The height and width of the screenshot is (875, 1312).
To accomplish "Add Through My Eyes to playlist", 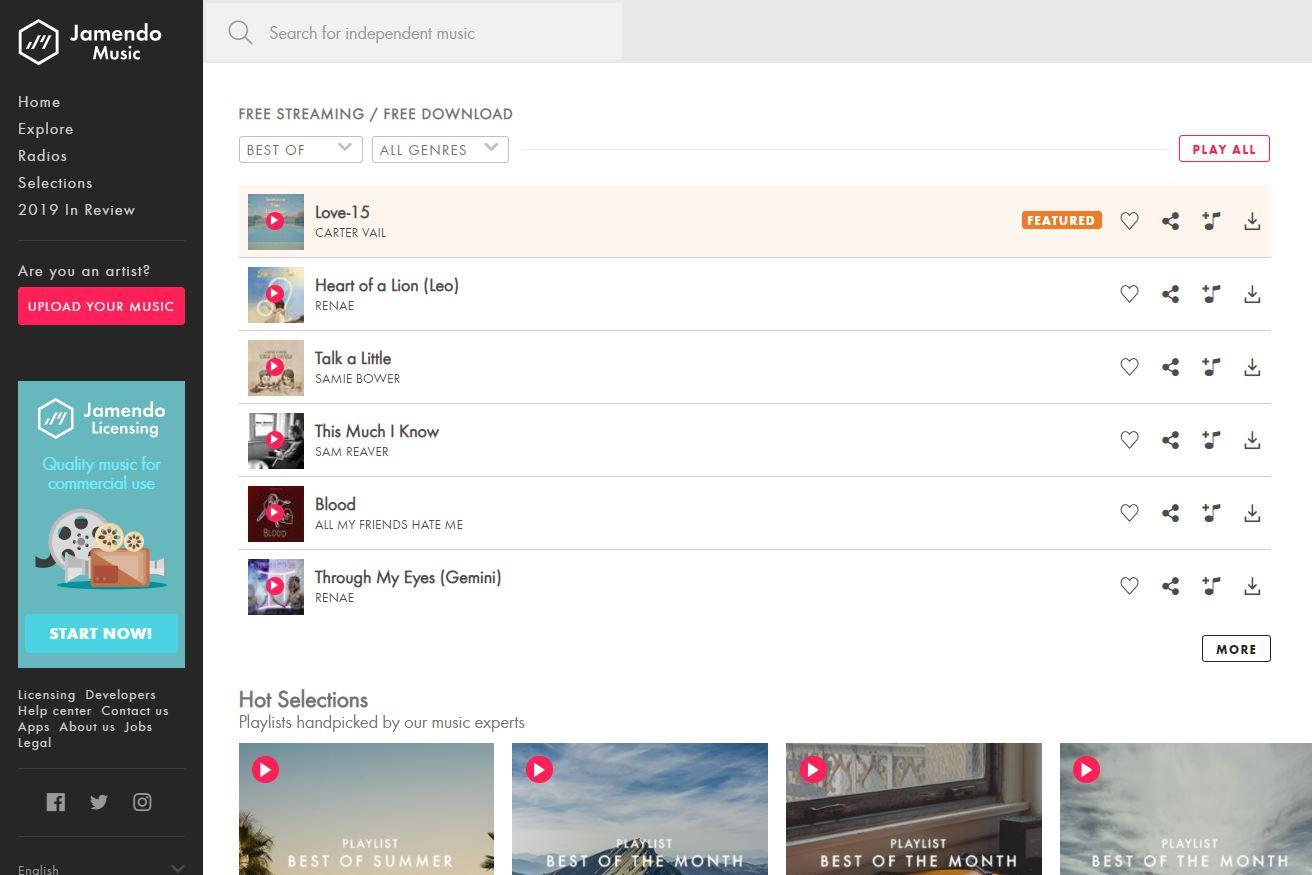I will 1211,586.
